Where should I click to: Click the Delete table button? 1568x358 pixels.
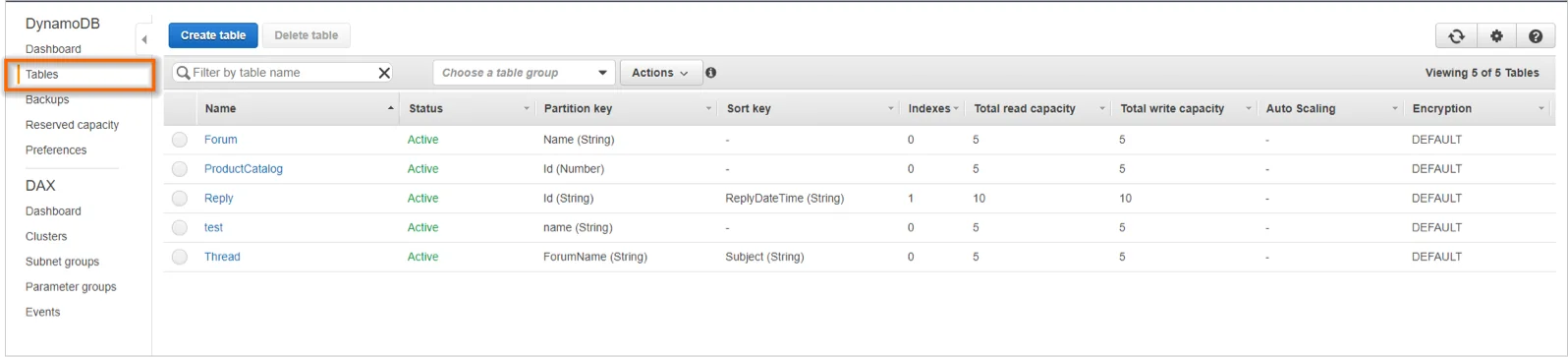point(307,35)
